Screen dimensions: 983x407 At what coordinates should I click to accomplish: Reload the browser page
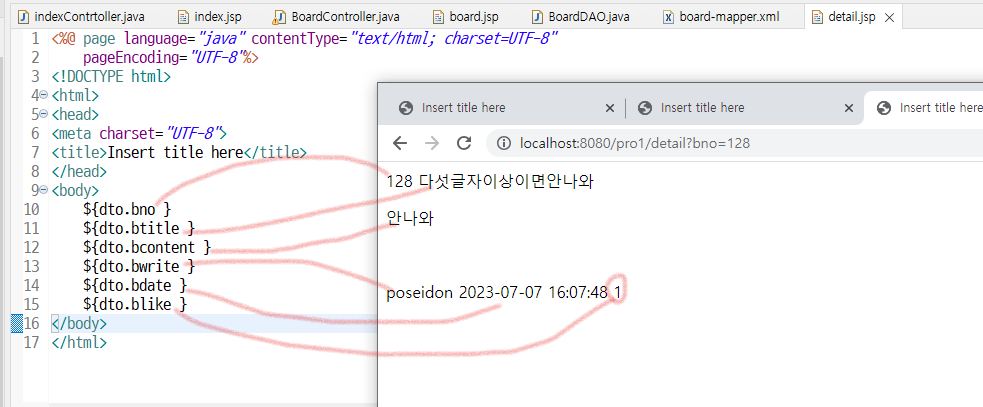point(464,144)
